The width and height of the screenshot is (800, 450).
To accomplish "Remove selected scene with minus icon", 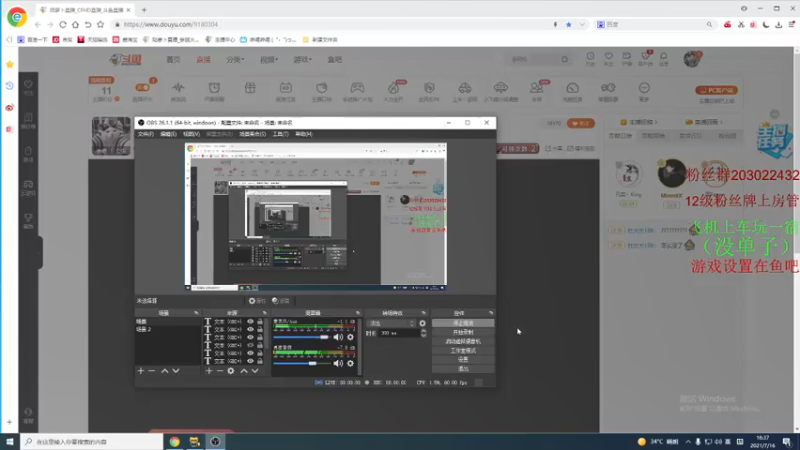I will (152, 371).
